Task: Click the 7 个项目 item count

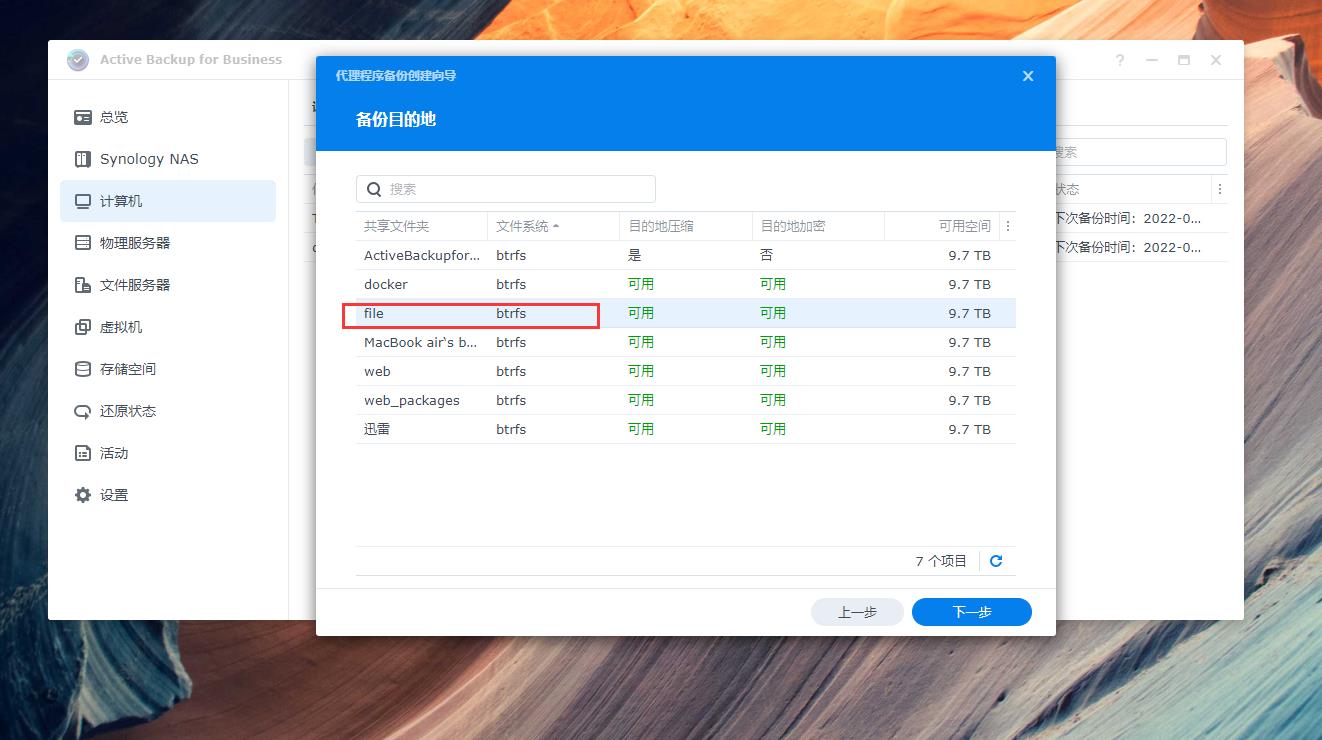Action: pyautogui.click(x=941, y=561)
